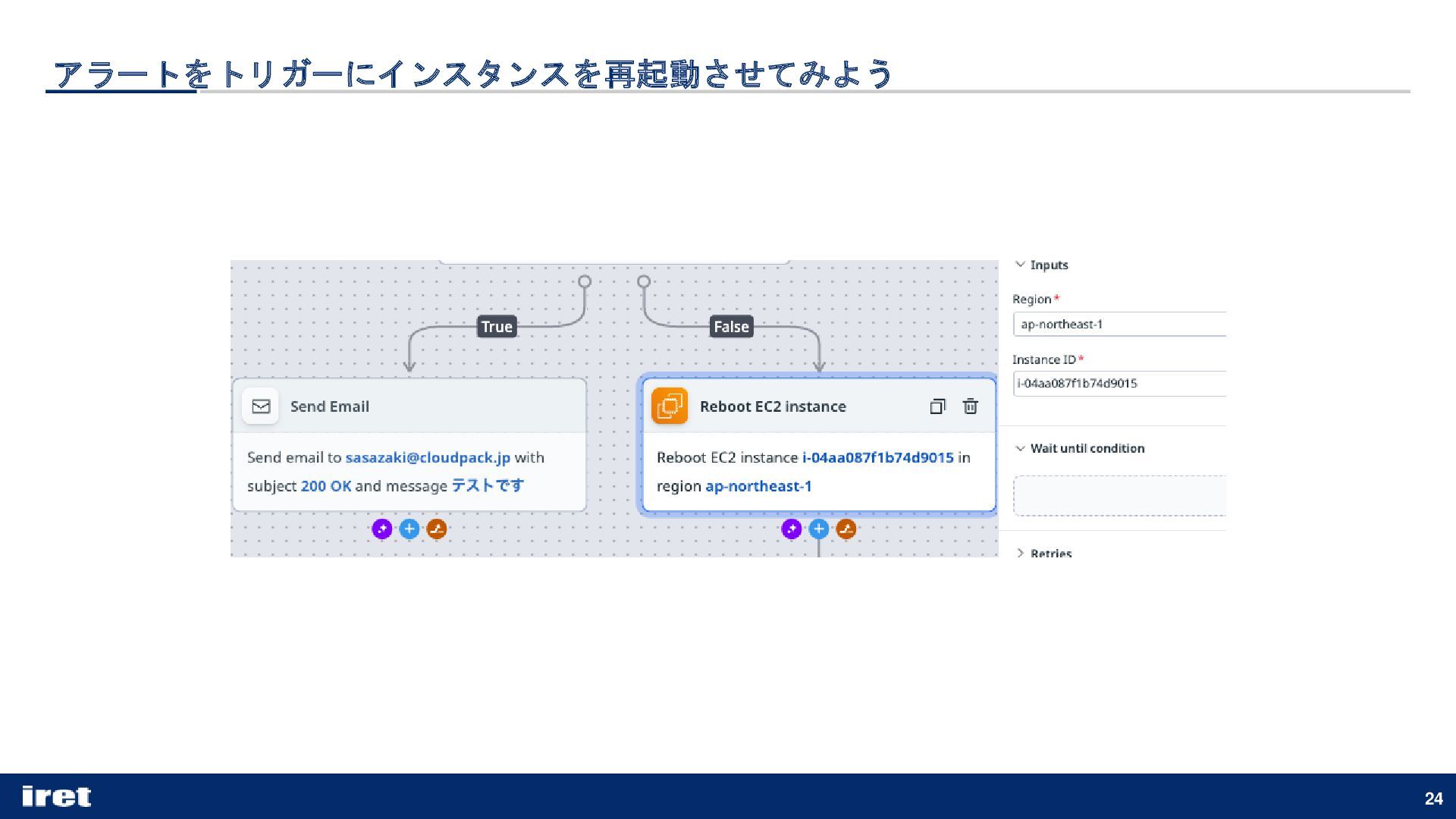Expand the Retries section

[x=1021, y=554]
